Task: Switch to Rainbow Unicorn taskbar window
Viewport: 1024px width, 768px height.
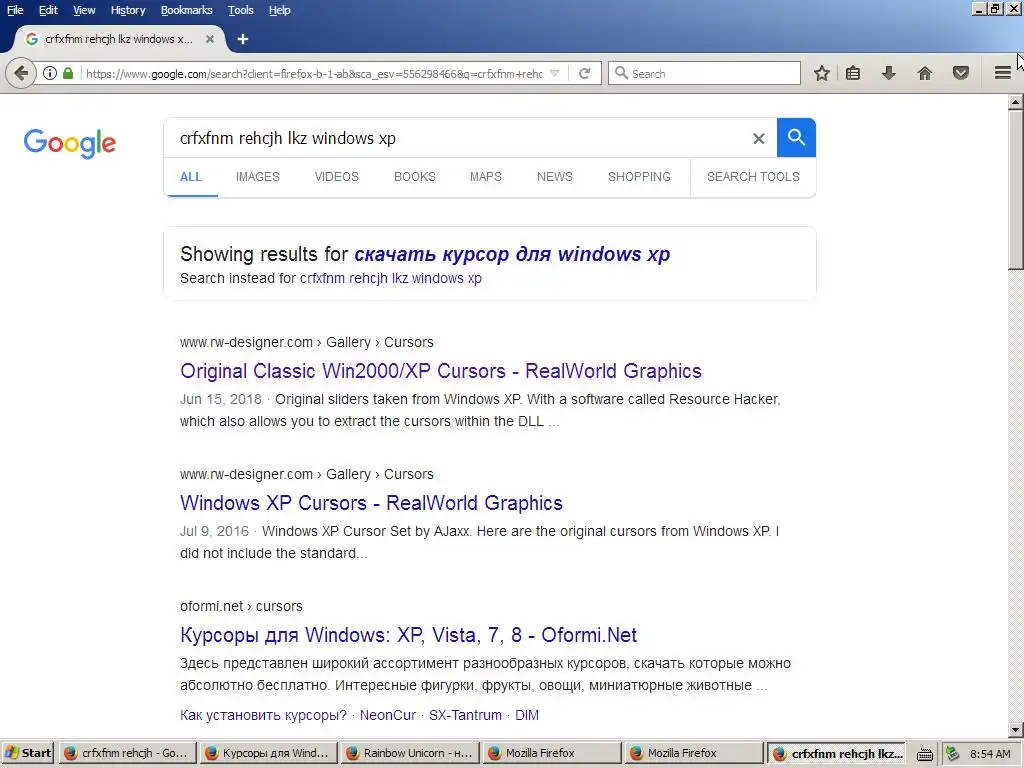Action: (x=410, y=753)
